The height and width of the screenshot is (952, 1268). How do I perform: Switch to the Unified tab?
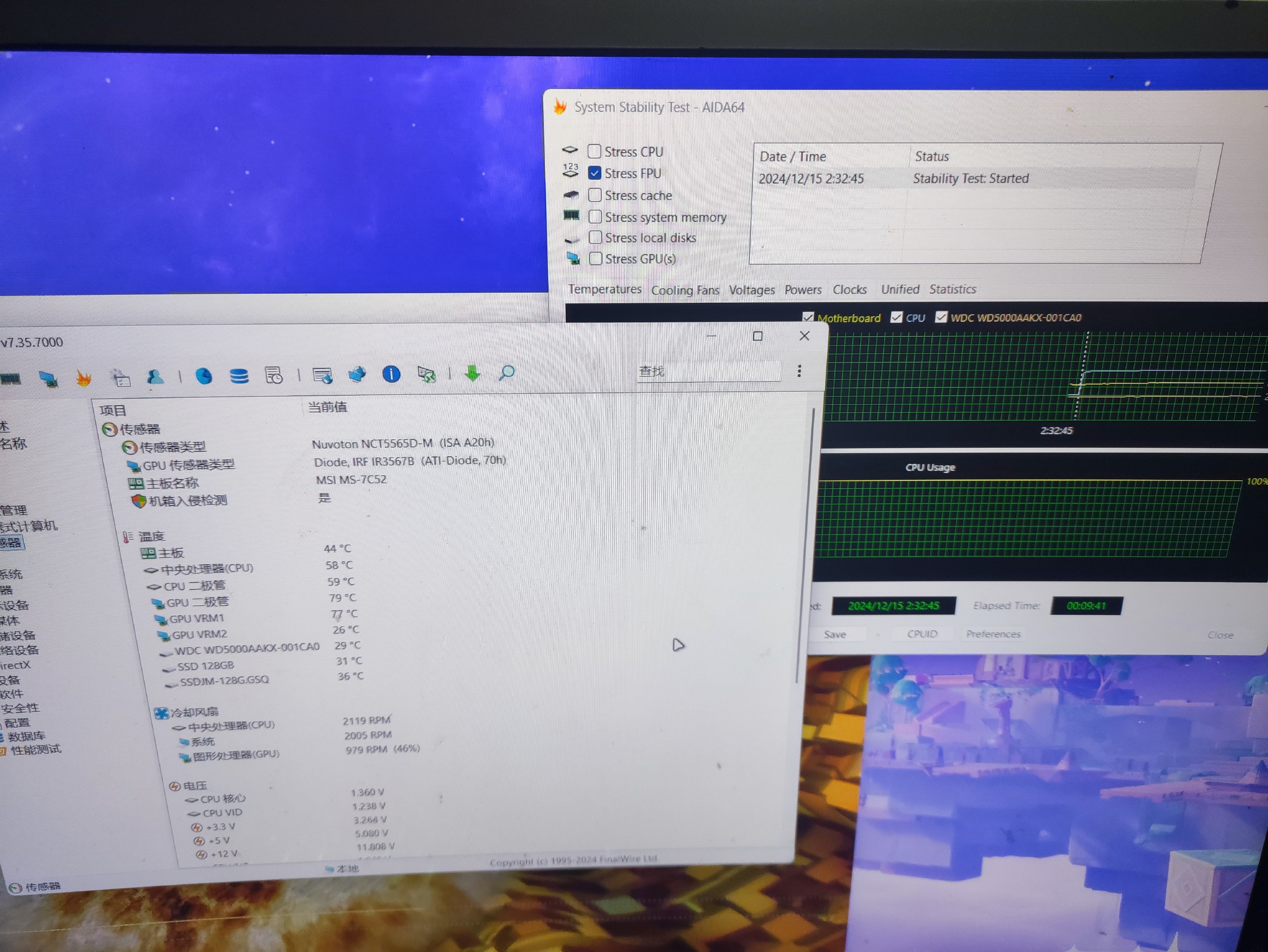(x=900, y=289)
